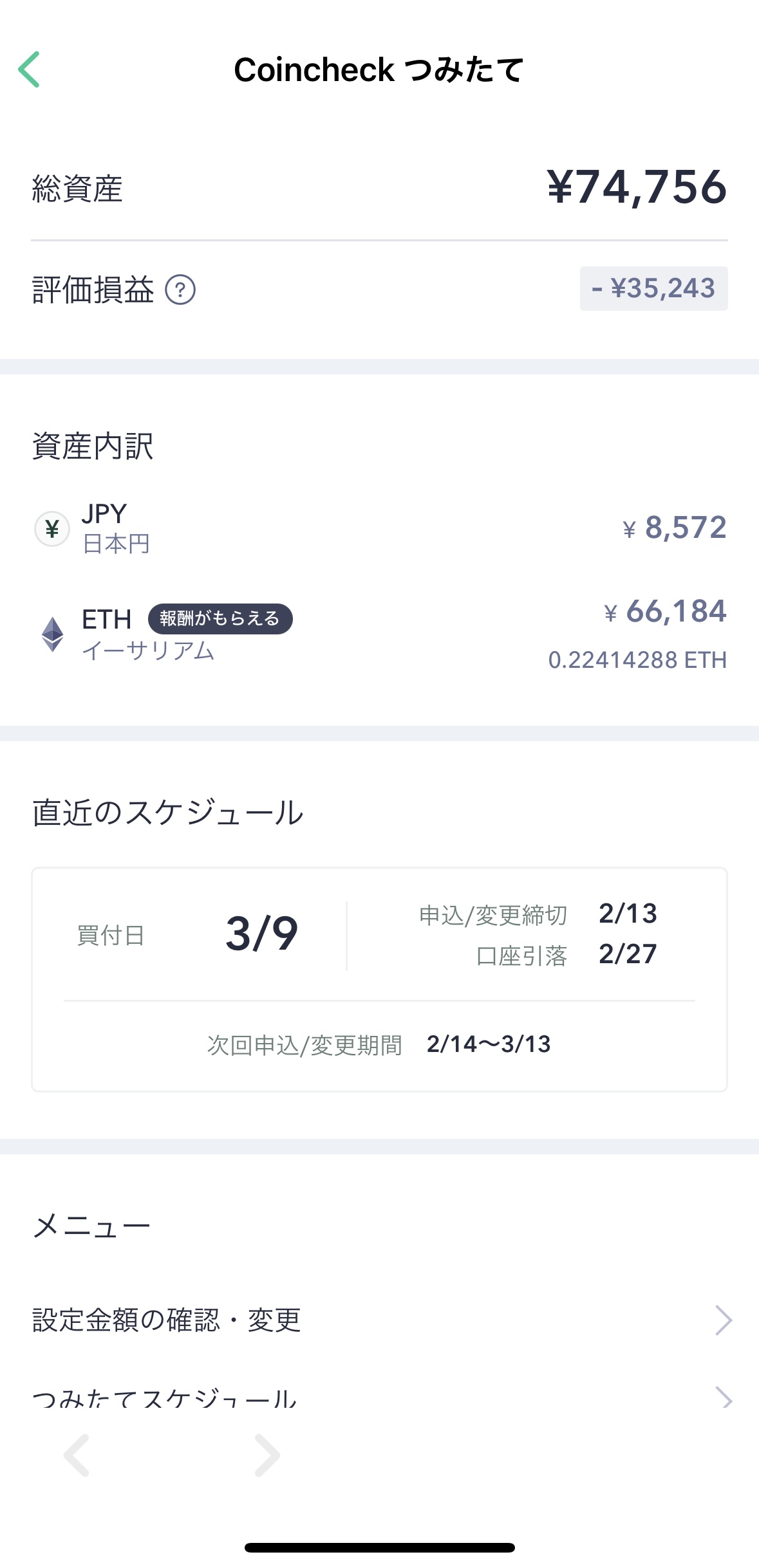Open つみたてスケジュール menu item
The image size is (759, 1568).
tap(165, 1397)
